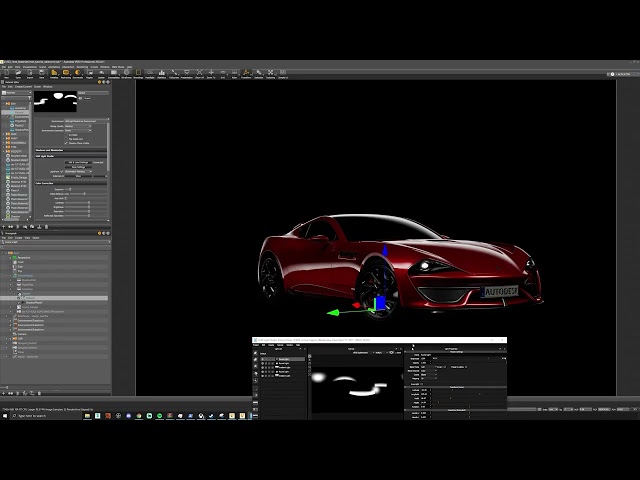Open the Scene menu in Material Editor
Viewport: 640px width, 480px height.
[x=37, y=87]
